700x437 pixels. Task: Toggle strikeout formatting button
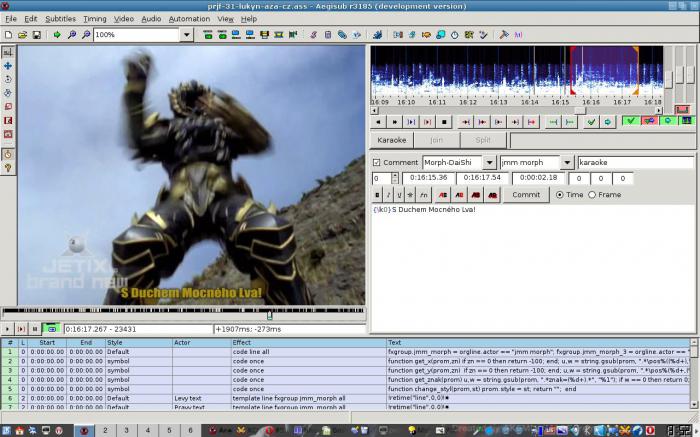click(x=411, y=195)
